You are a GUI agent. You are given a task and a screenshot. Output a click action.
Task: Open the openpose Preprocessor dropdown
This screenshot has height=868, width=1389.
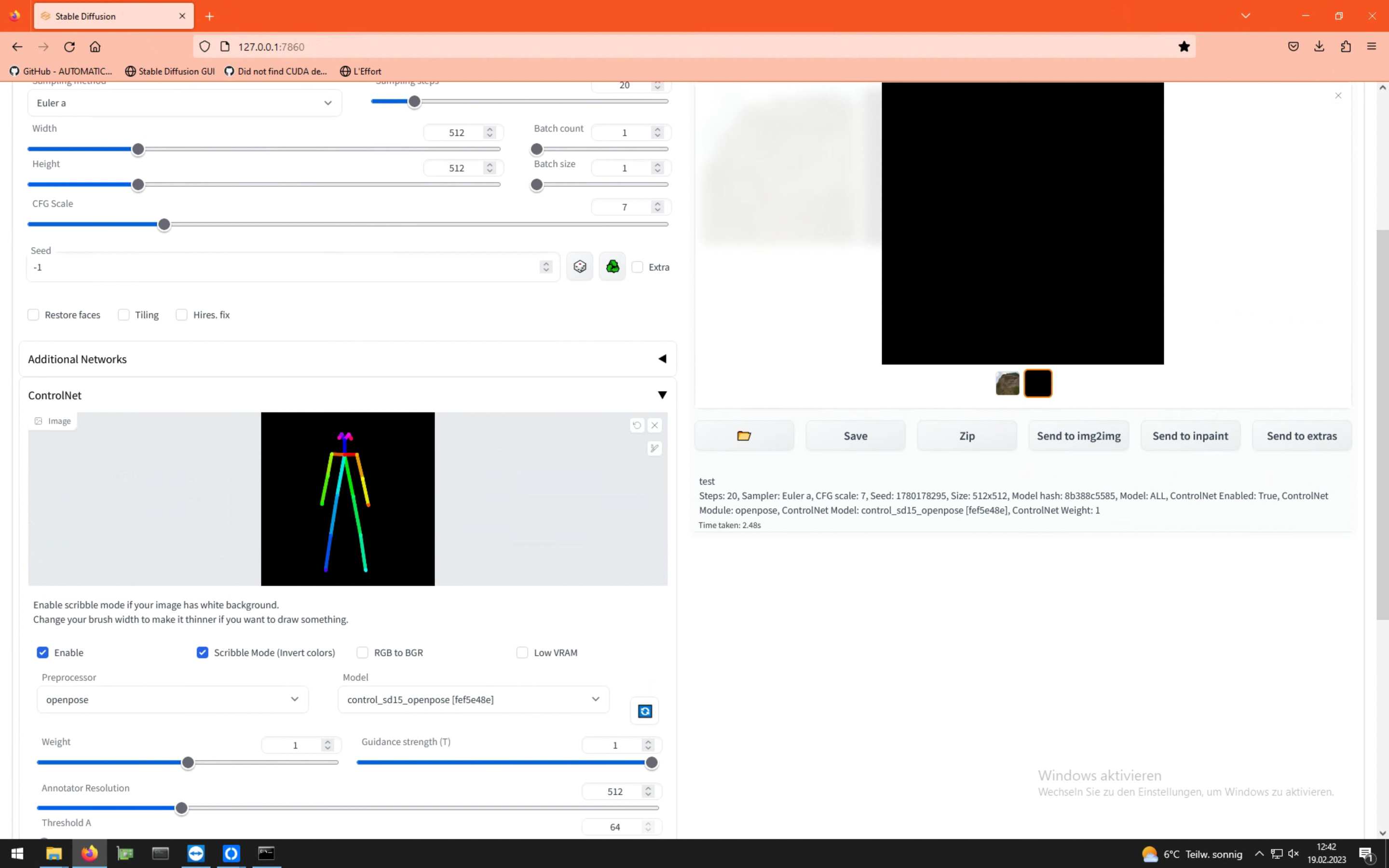(173, 699)
